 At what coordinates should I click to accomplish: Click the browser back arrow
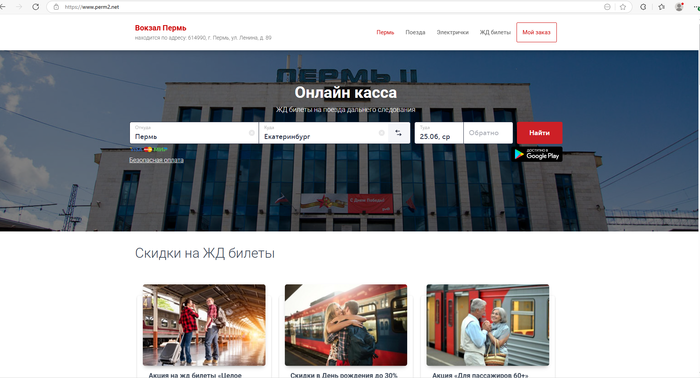click(3, 7)
